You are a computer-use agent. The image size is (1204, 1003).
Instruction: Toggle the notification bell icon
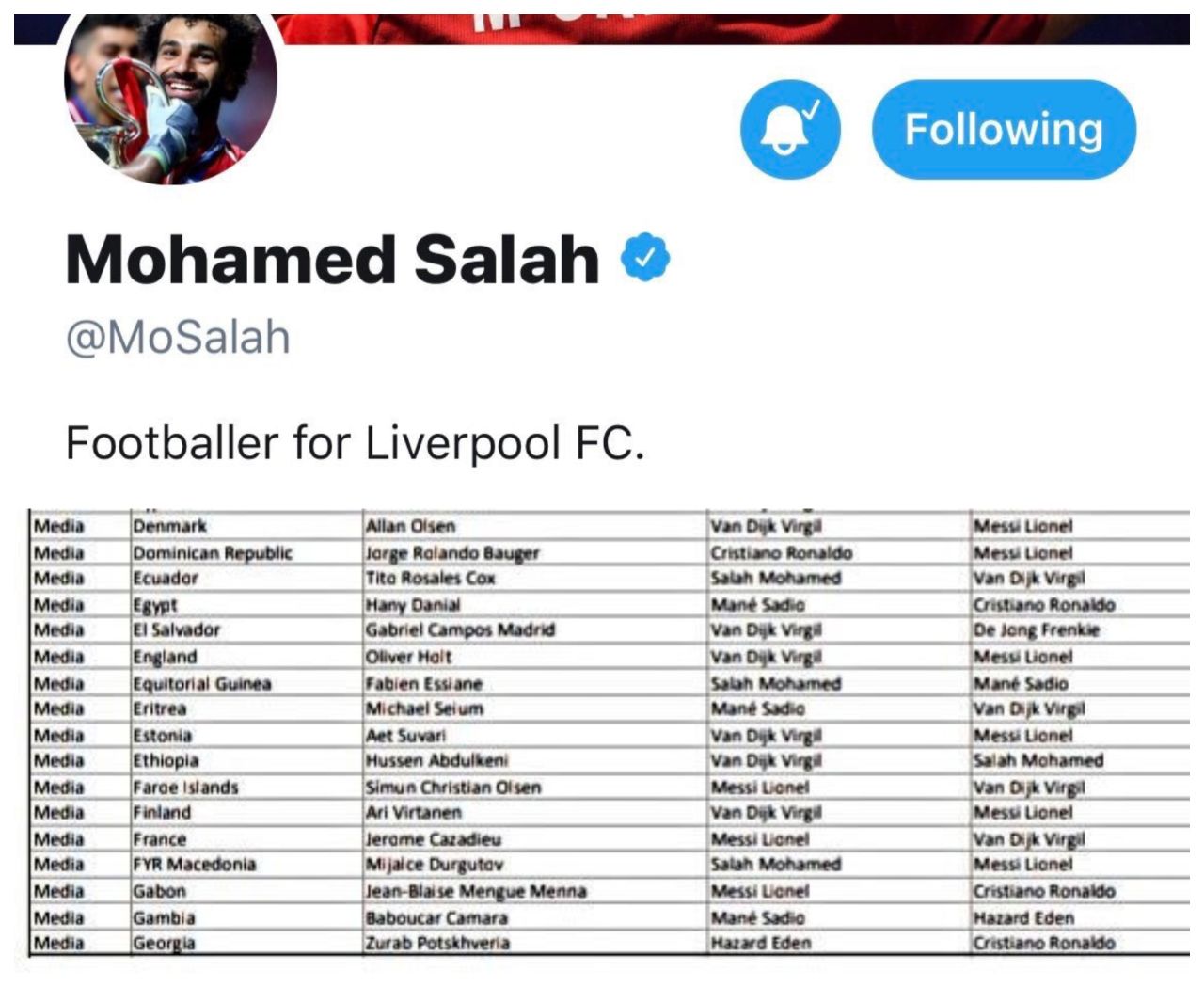(x=789, y=130)
